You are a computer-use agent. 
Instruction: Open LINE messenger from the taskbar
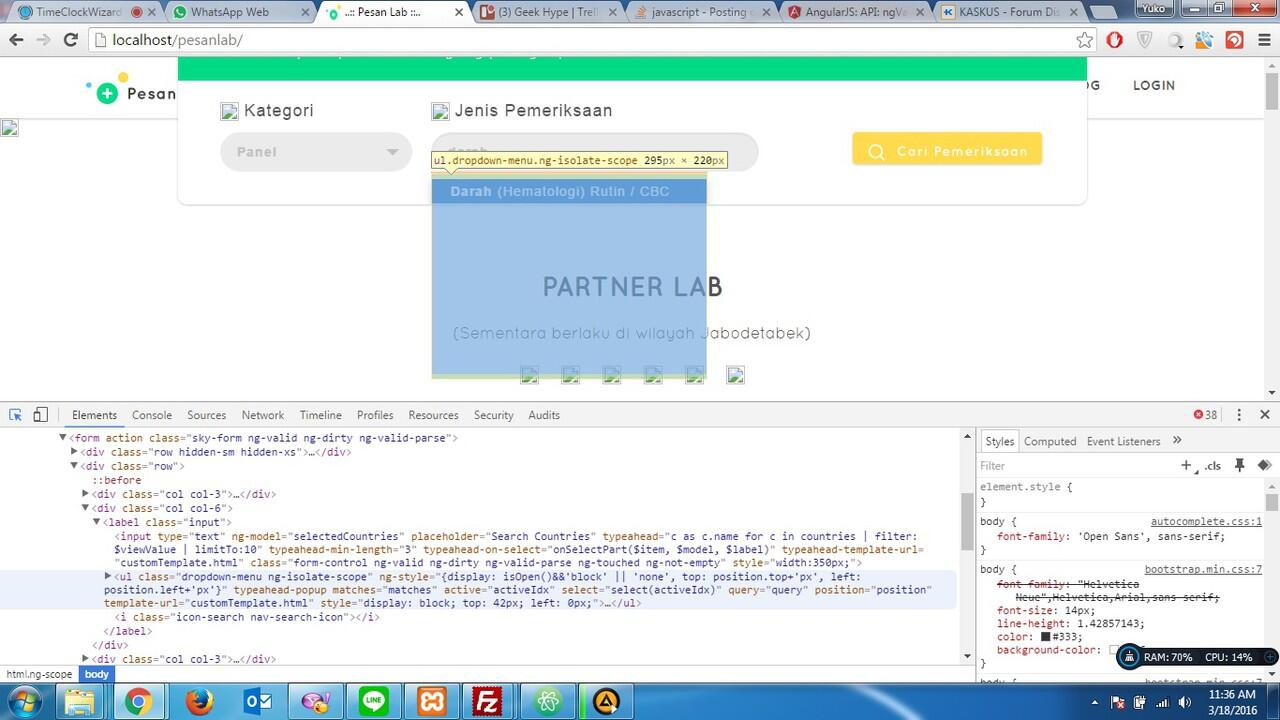(x=374, y=702)
